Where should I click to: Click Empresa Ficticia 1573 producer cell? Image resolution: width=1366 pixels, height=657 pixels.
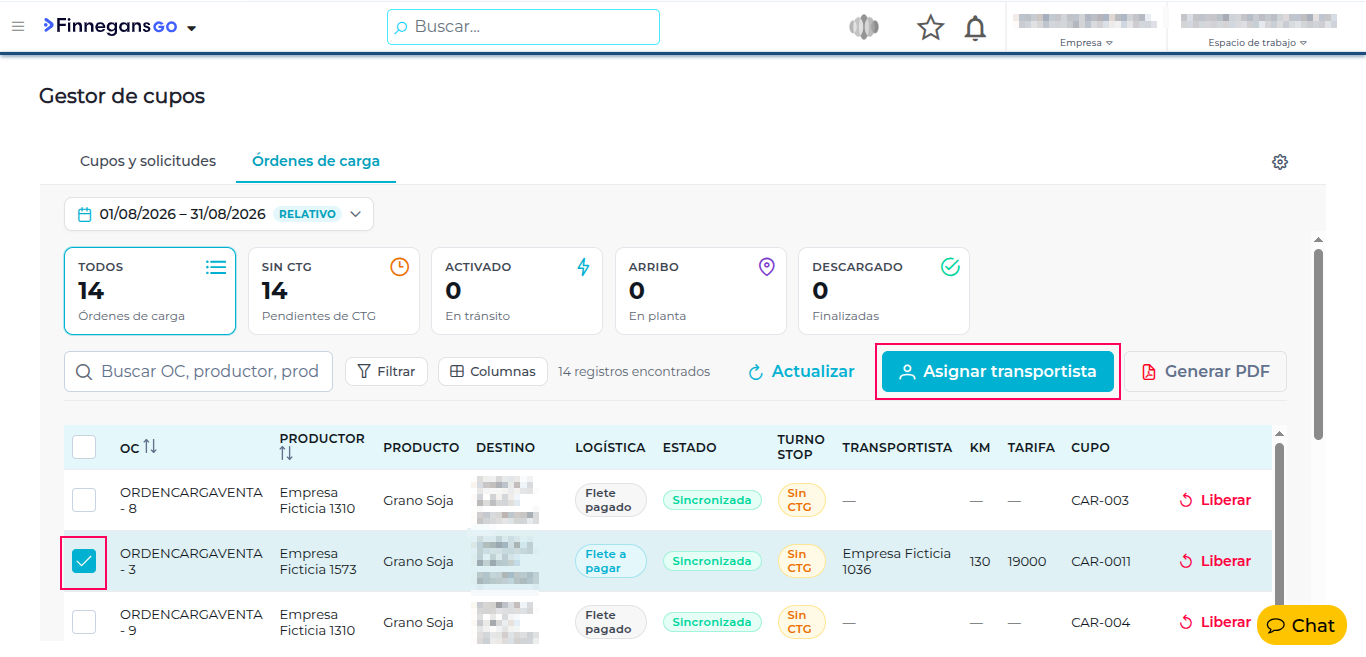click(x=318, y=561)
